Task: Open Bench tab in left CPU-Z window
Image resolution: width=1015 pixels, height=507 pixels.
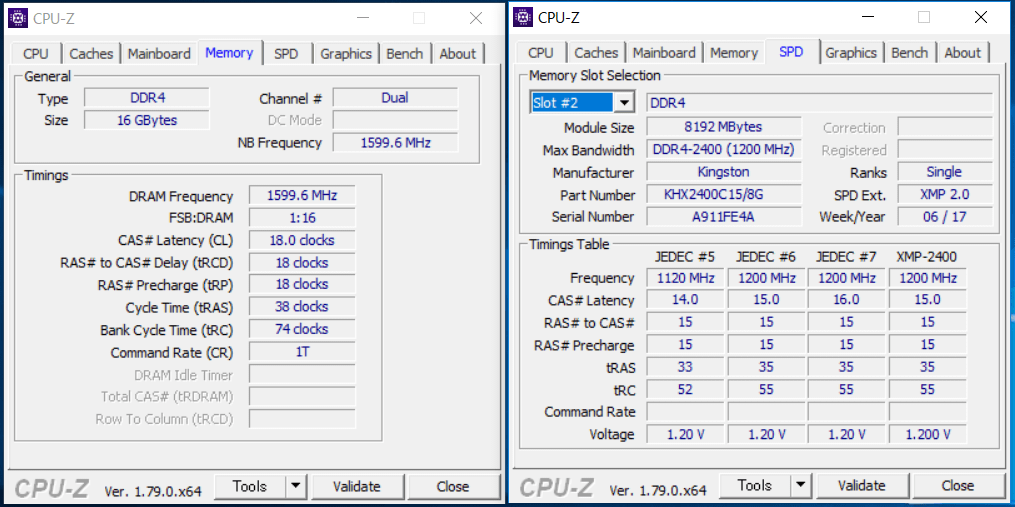Action: 405,54
